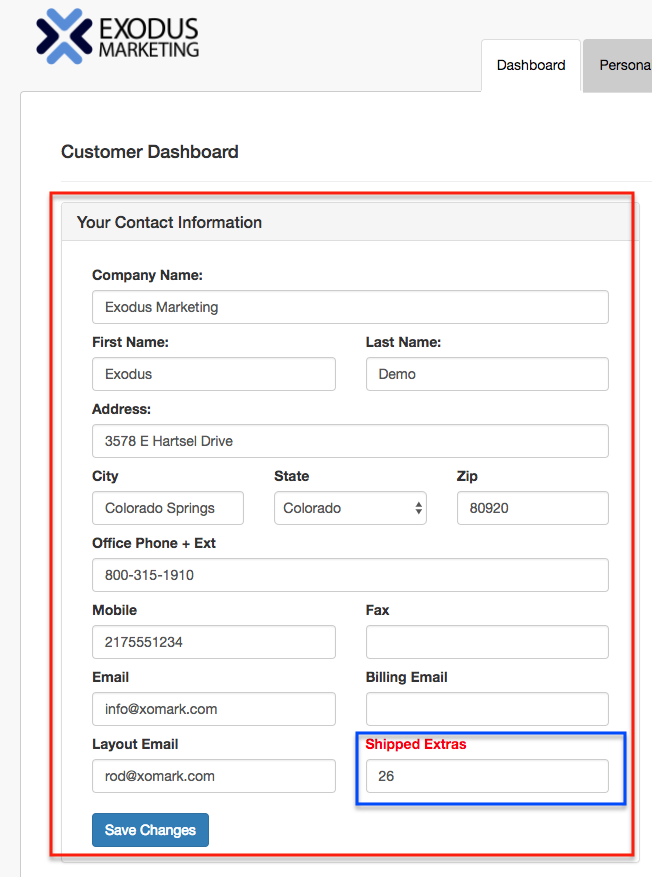
Task: Edit the Address field
Action: [350, 441]
